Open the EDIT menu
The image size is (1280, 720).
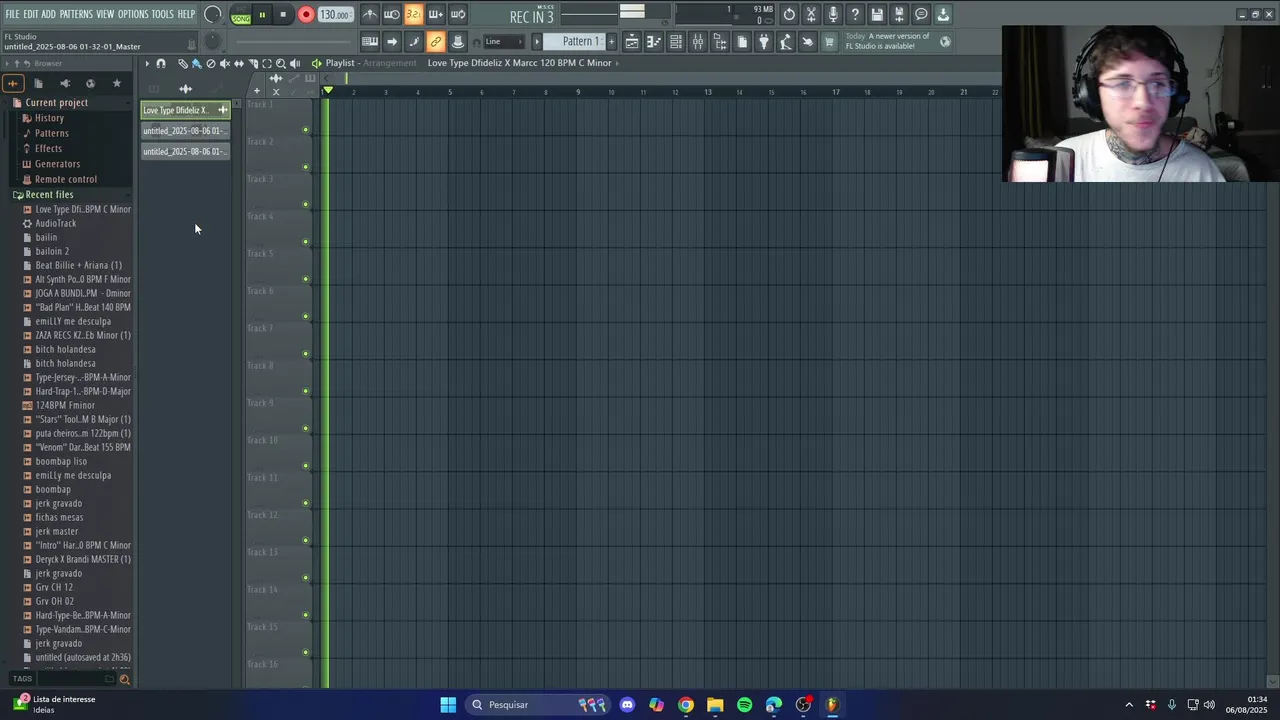31,14
